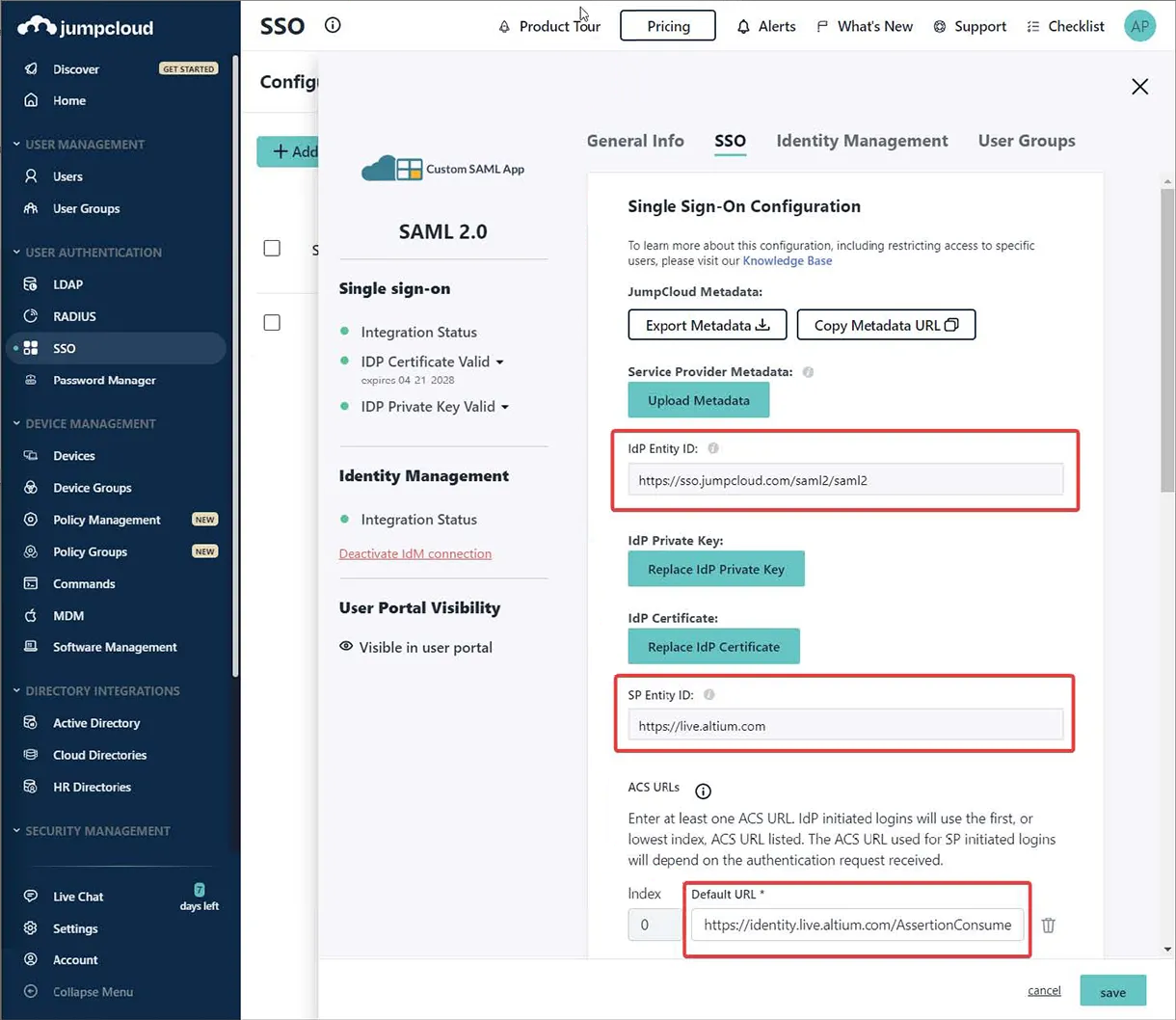Open What's New in top bar
The width and height of the screenshot is (1176, 1020).
(864, 26)
